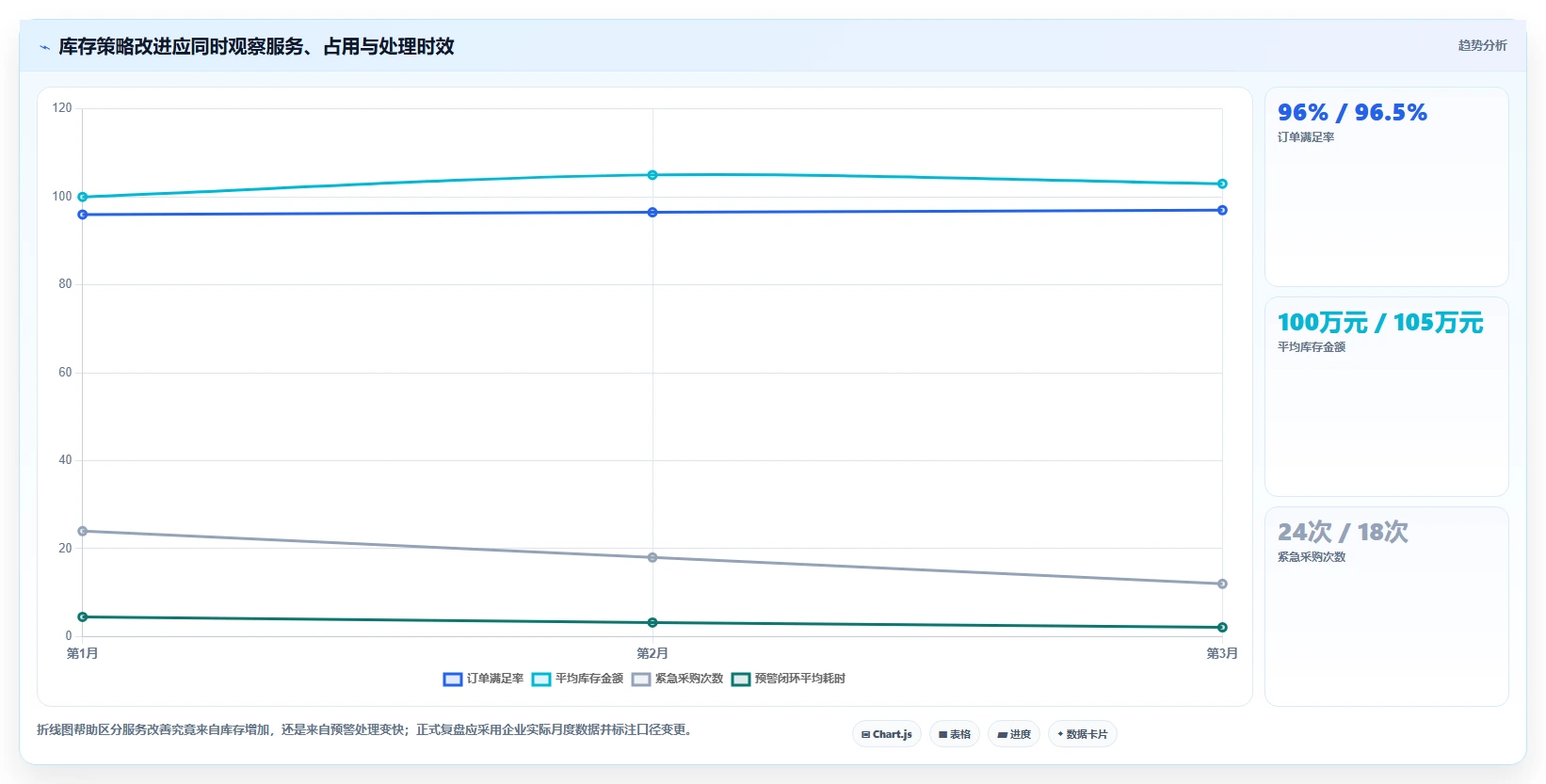Click the 订单满足率 point at 第1月

(83, 215)
